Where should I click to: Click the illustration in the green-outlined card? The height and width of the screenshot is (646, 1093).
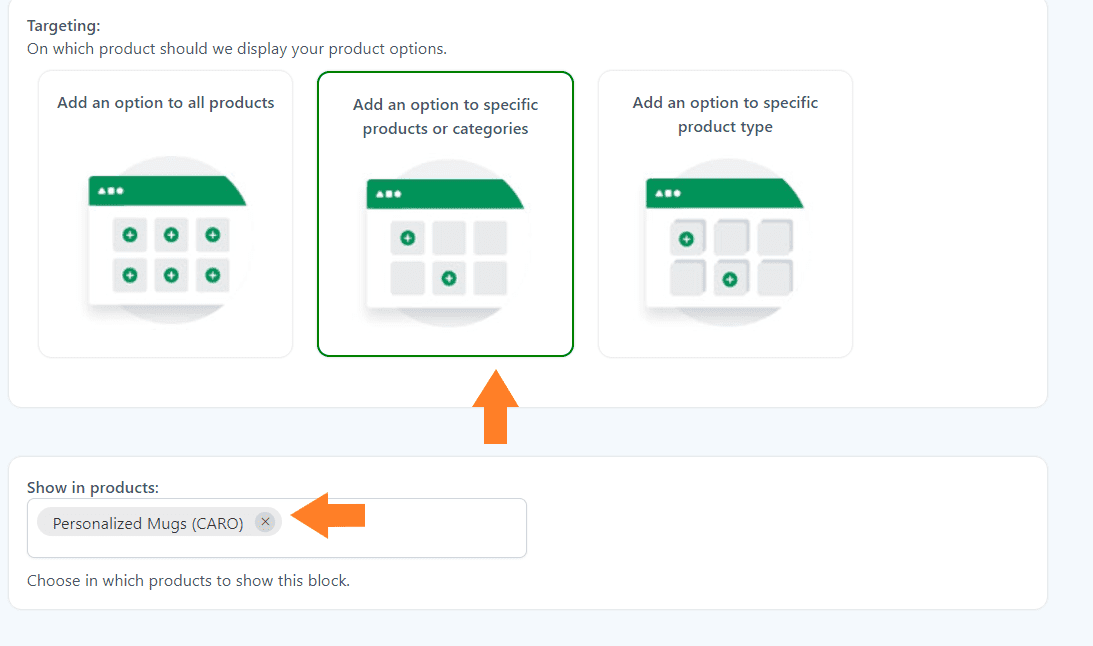[x=446, y=243]
